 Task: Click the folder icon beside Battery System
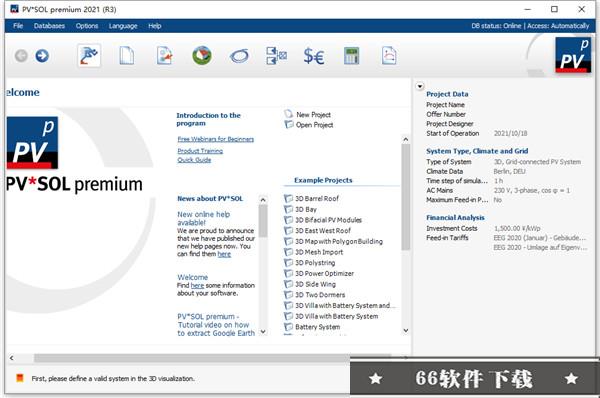pyautogui.click(x=288, y=327)
